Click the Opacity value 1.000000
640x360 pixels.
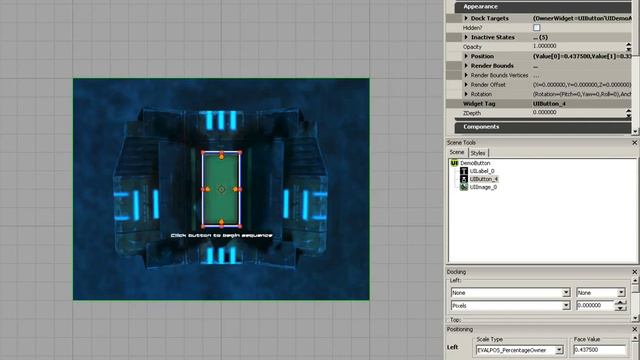pos(544,47)
